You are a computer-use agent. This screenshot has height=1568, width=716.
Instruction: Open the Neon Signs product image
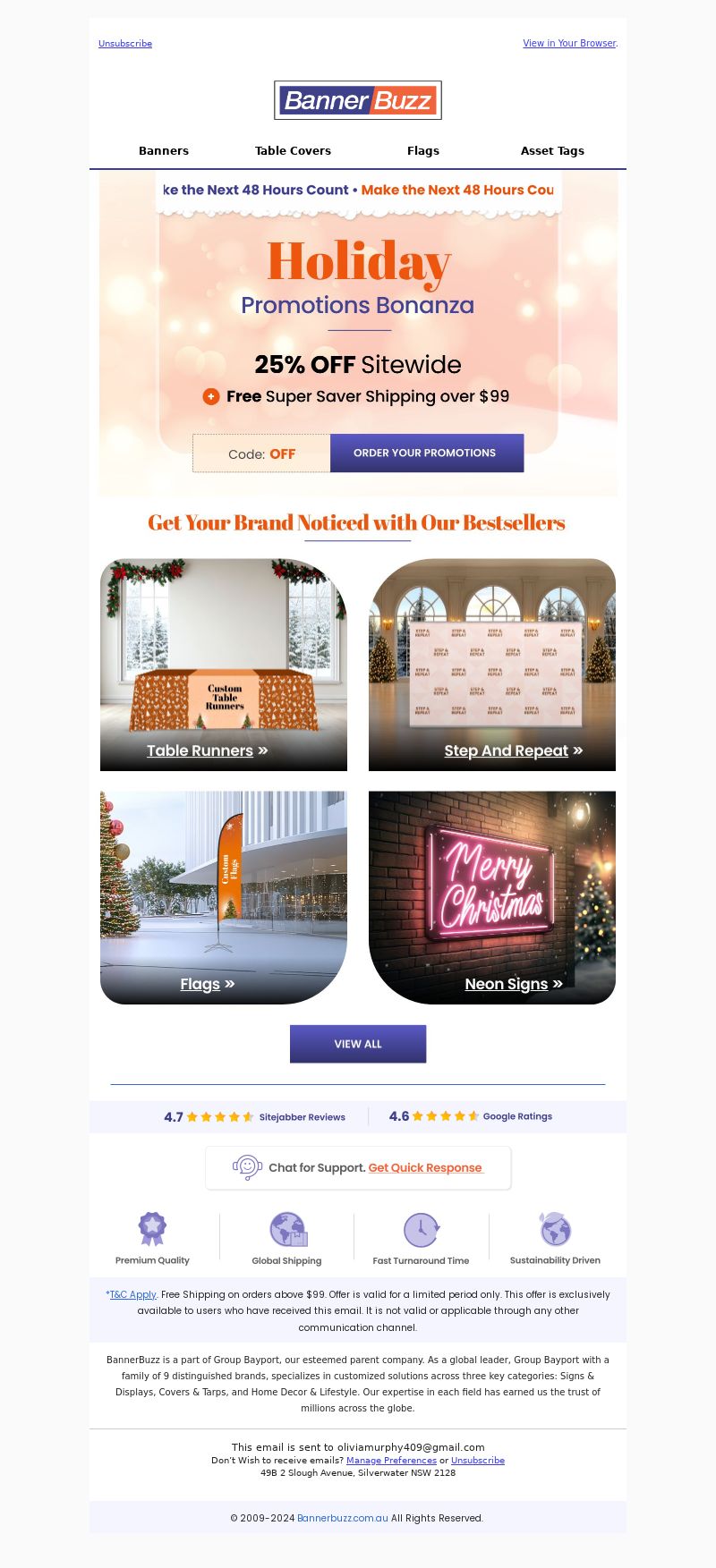pyautogui.click(x=492, y=897)
